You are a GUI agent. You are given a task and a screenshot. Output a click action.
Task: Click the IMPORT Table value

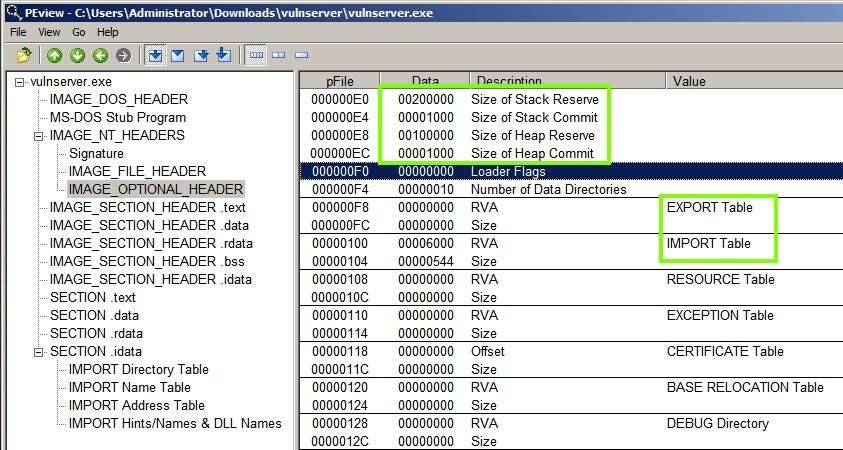pyautogui.click(x=709, y=244)
